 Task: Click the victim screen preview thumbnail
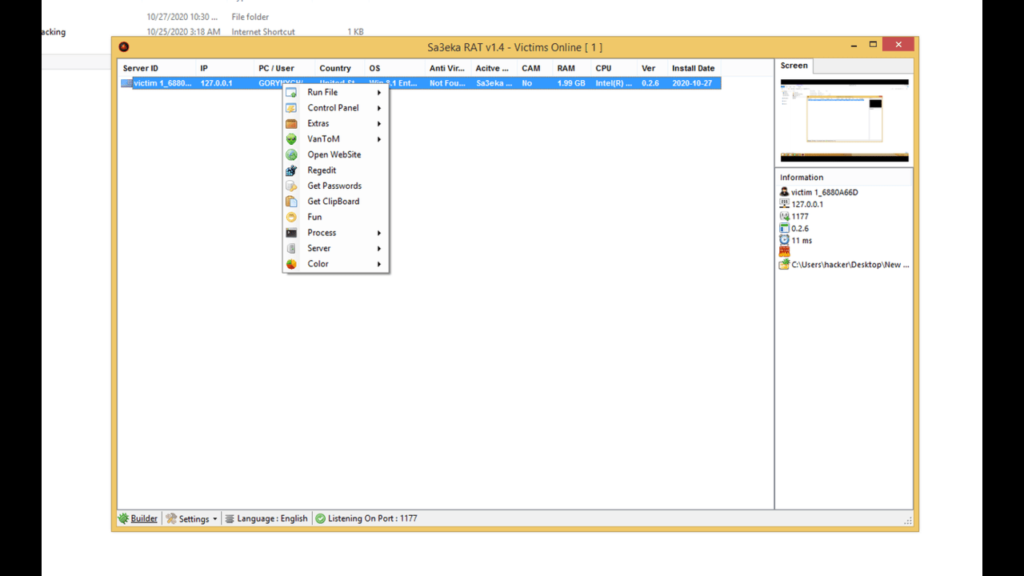coord(844,120)
